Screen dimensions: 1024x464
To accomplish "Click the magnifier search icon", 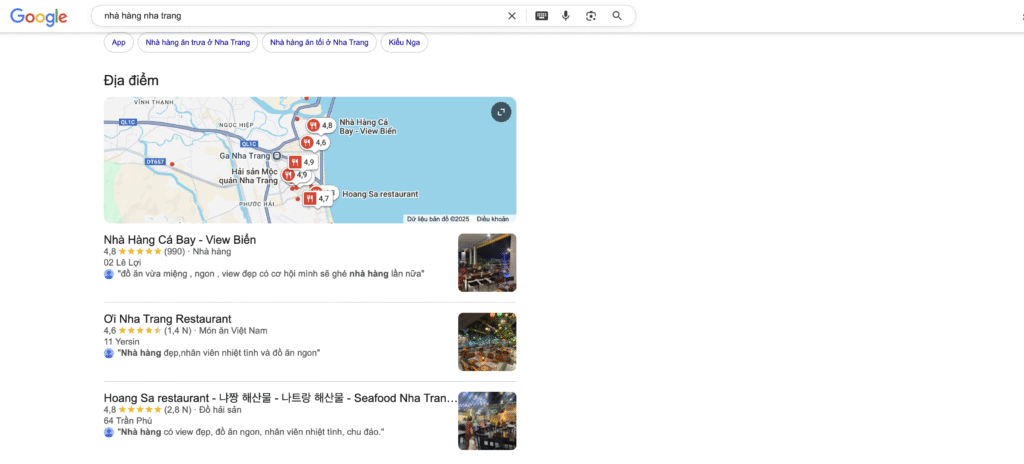I will coord(617,16).
